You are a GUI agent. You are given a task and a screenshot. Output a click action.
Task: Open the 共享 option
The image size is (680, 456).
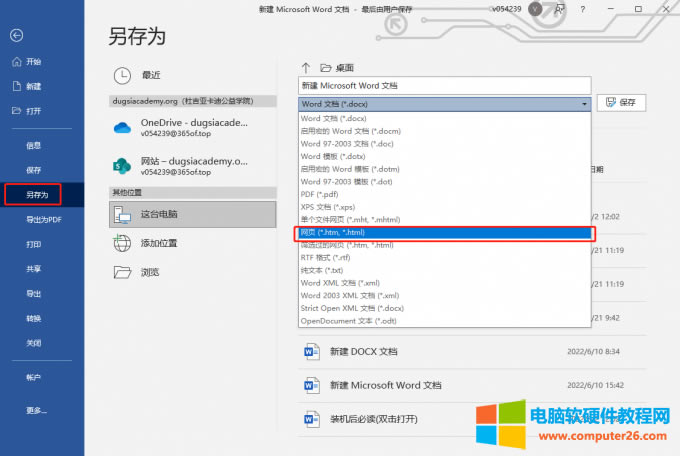point(33,269)
